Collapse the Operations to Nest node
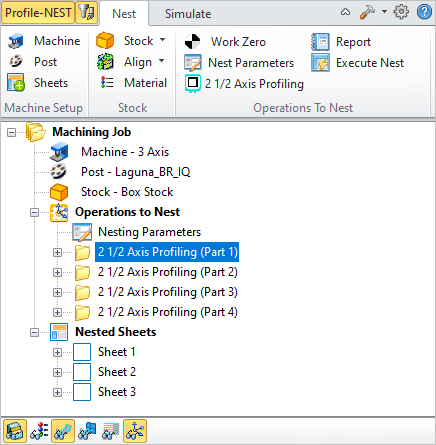Screen dimensions: 436x445 coord(34,212)
